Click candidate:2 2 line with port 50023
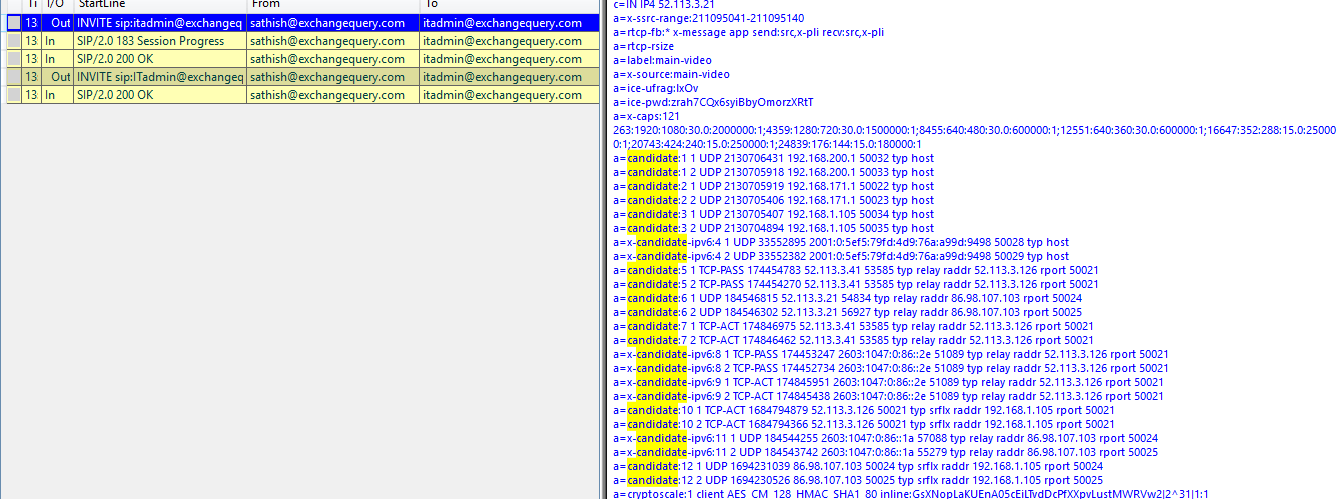This screenshot has width=1340, height=499. pos(773,200)
